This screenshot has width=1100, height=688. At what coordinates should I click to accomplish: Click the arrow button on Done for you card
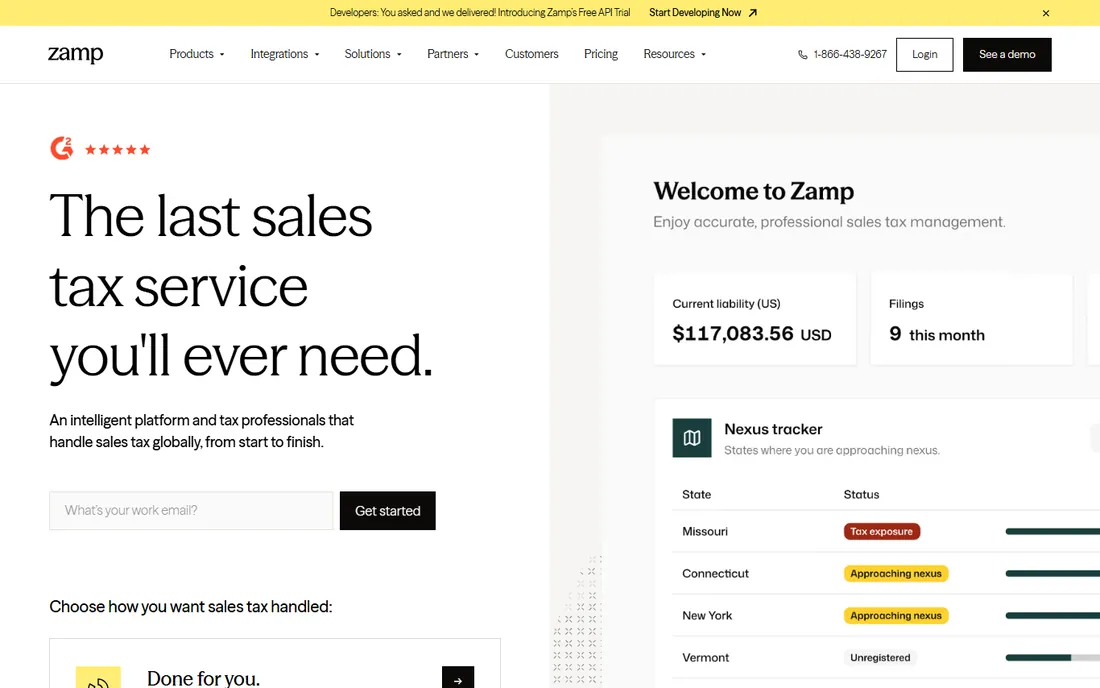coord(458,677)
